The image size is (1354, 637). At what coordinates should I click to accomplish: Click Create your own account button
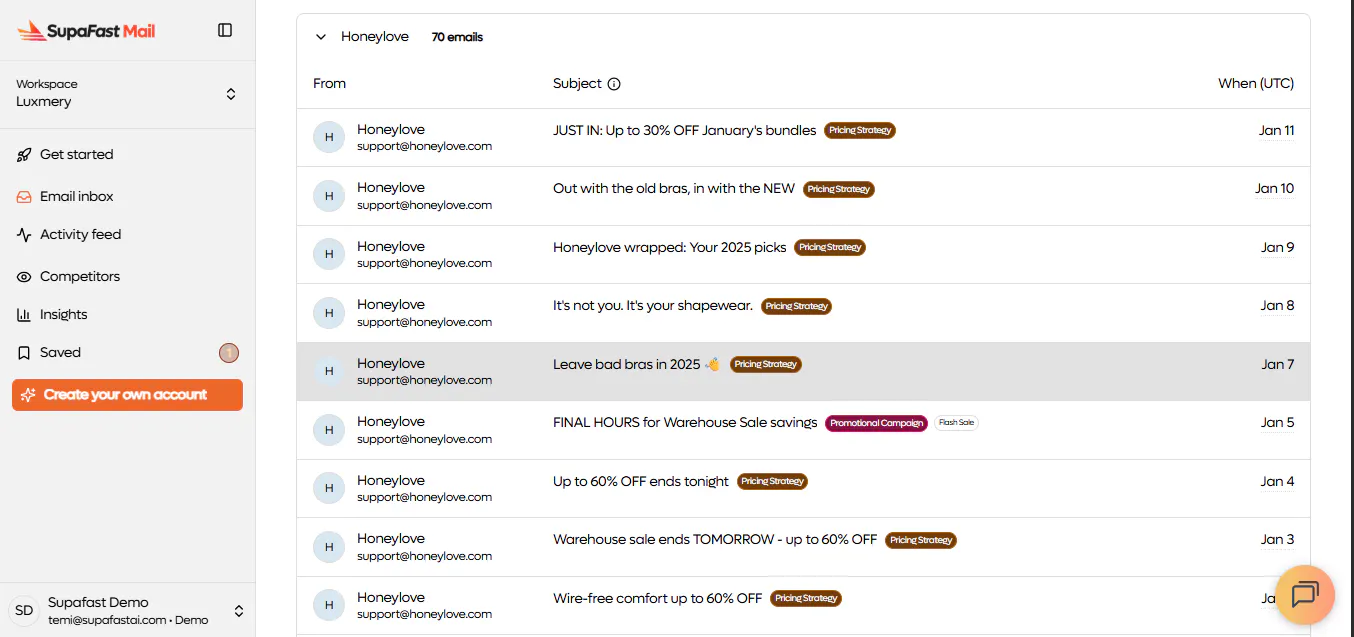coord(127,395)
